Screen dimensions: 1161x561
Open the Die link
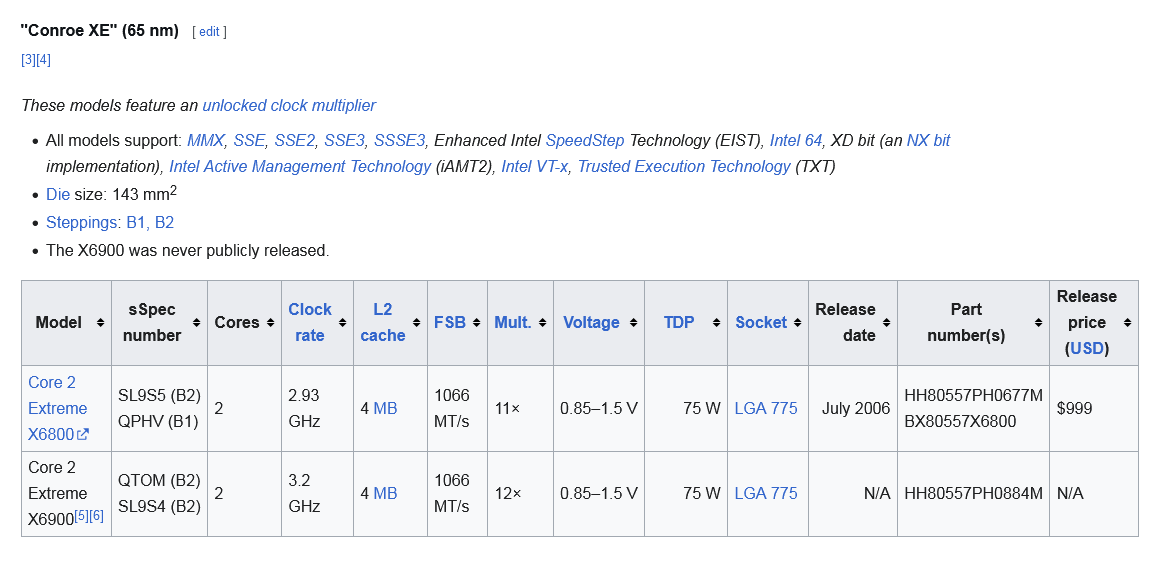(58, 195)
